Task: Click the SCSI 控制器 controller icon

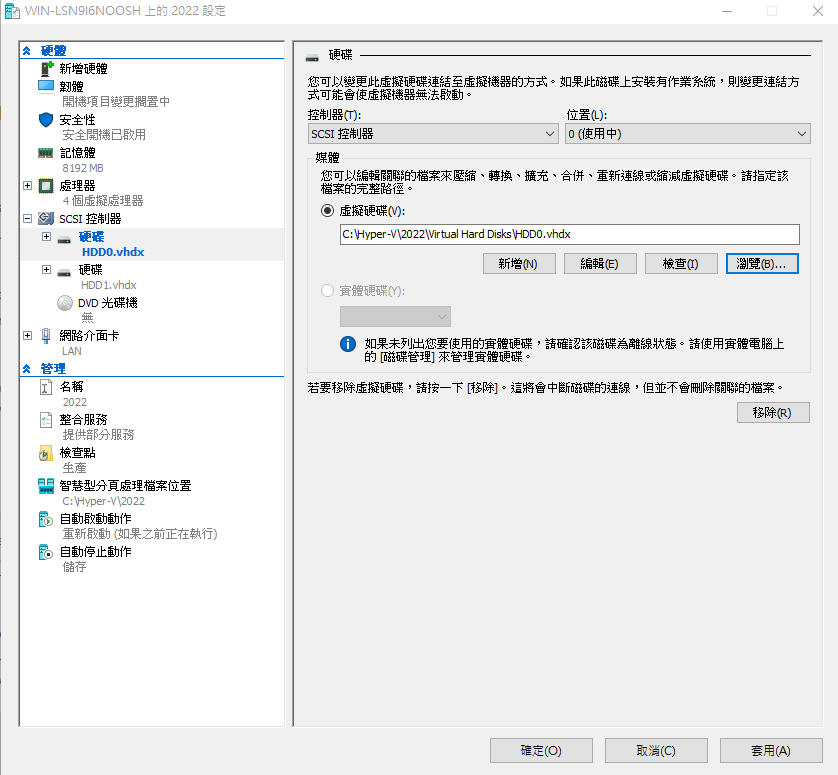Action: point(46,218)
